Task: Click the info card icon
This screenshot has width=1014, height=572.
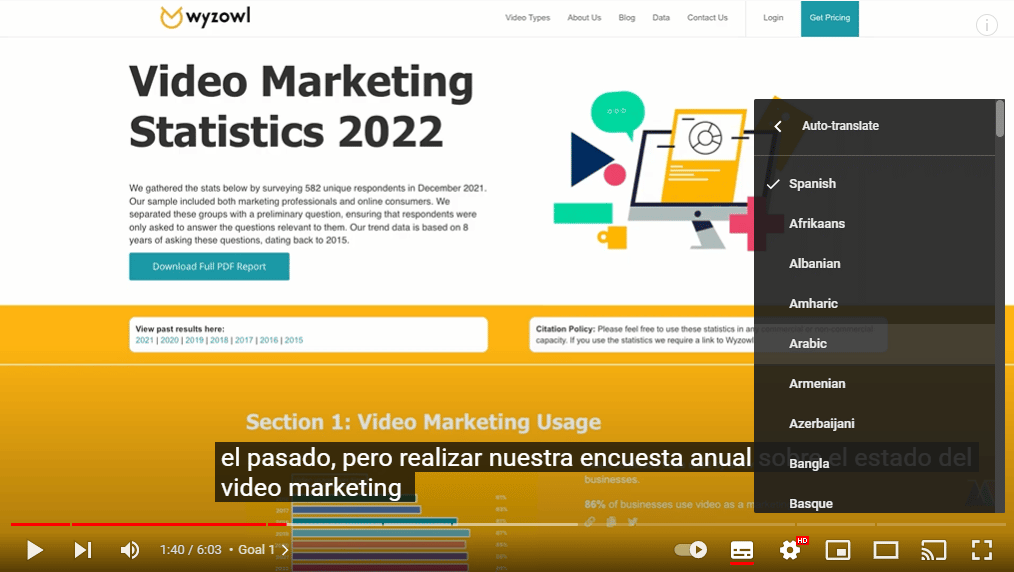Action: [987, 25]
